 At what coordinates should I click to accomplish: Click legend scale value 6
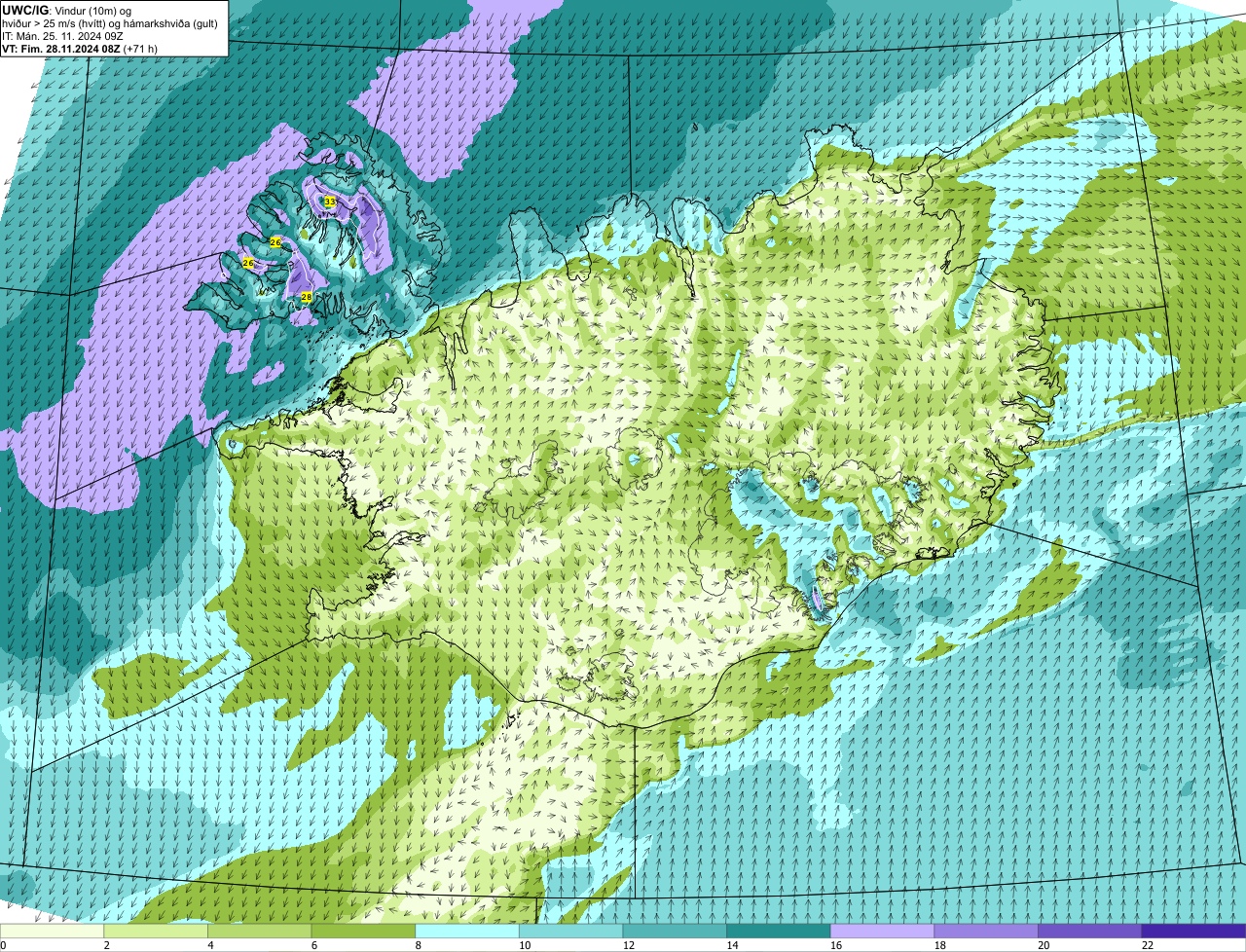click(314, 945)
